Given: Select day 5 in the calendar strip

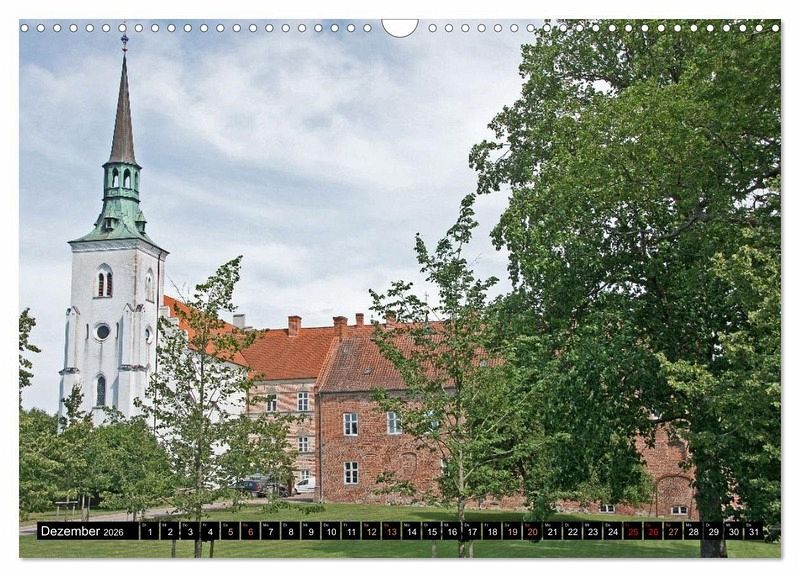Looking at the screenshot, I should coord(230,531).
